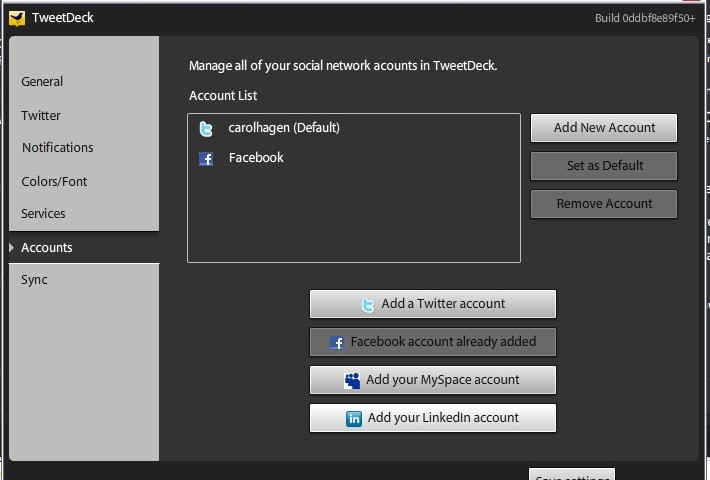
Task: Click Add your MySpace account
Action: tap(432, 380)
